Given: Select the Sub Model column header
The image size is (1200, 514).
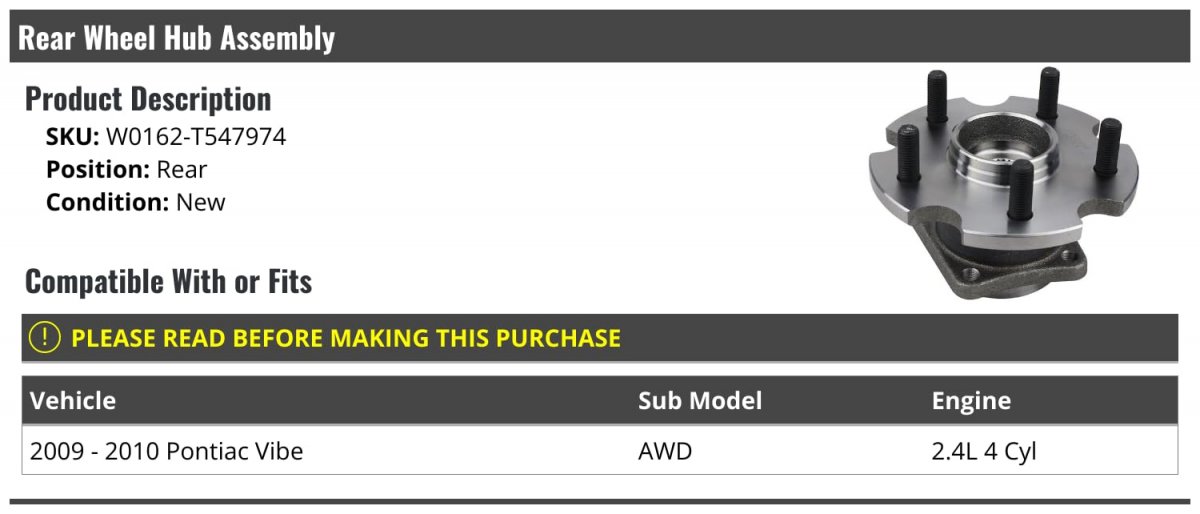Looking at the screenshot, I should click(x=700, y=401).
